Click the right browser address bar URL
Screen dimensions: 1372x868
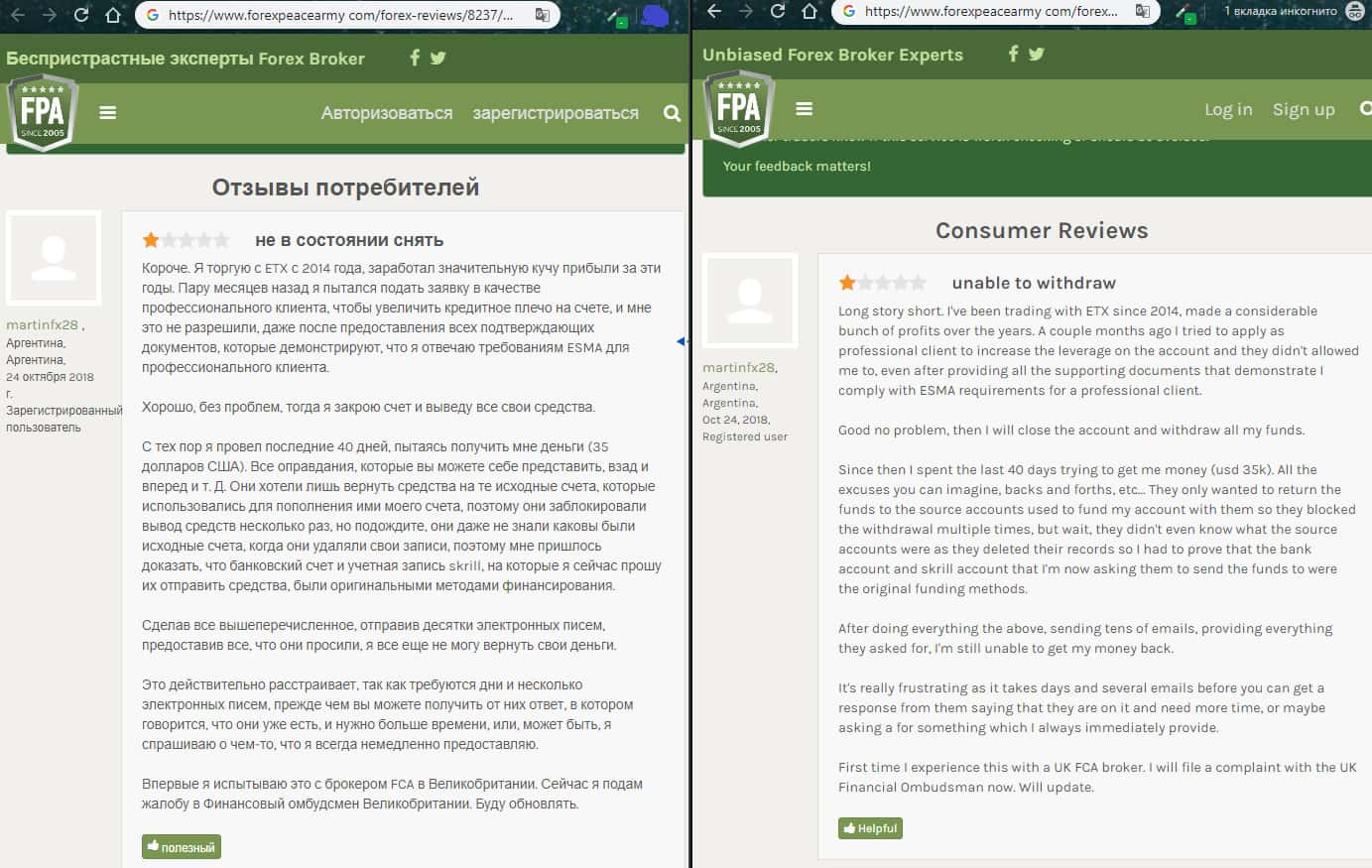991,11
